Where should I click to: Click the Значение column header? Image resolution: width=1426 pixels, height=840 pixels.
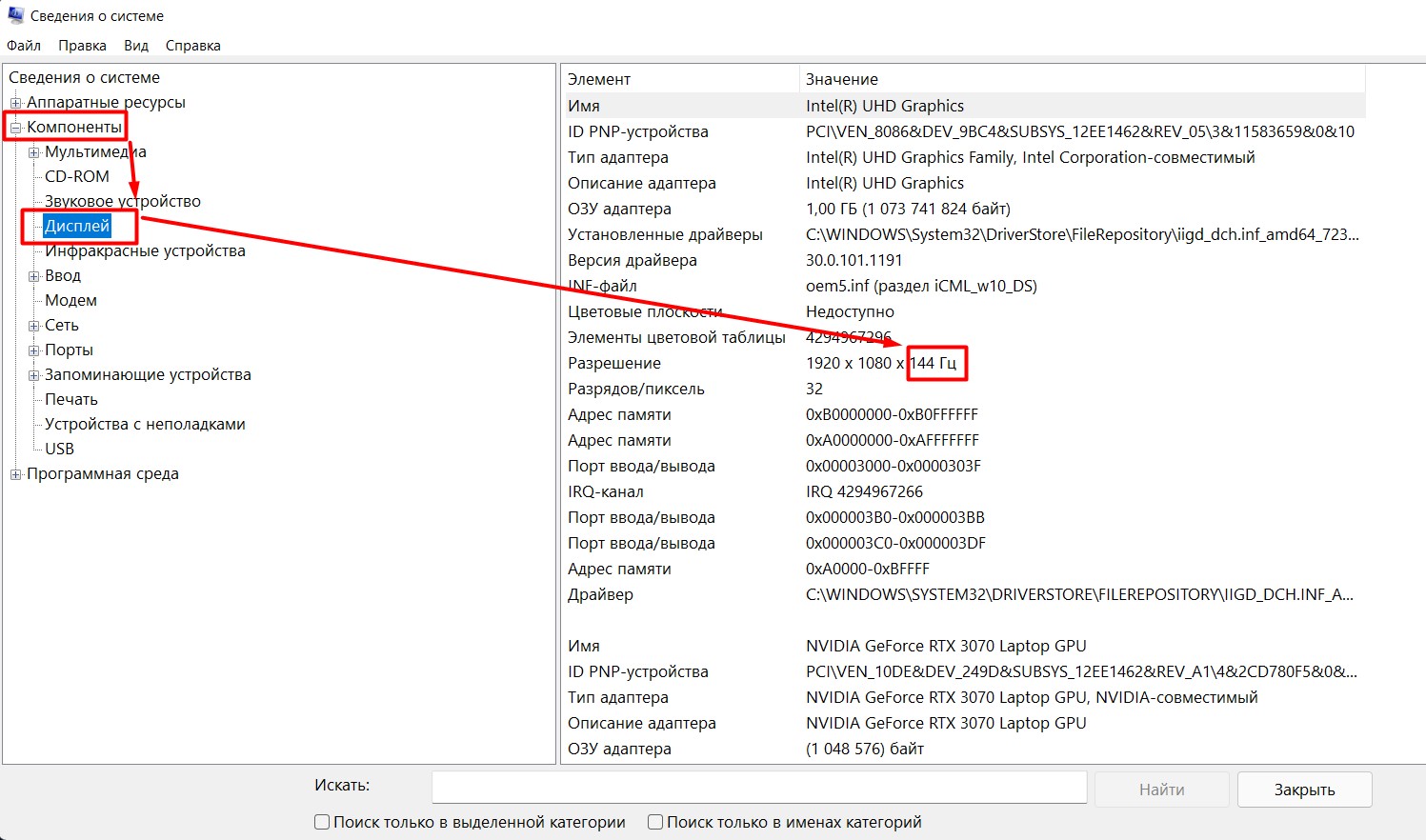(x=1082, y=79)
